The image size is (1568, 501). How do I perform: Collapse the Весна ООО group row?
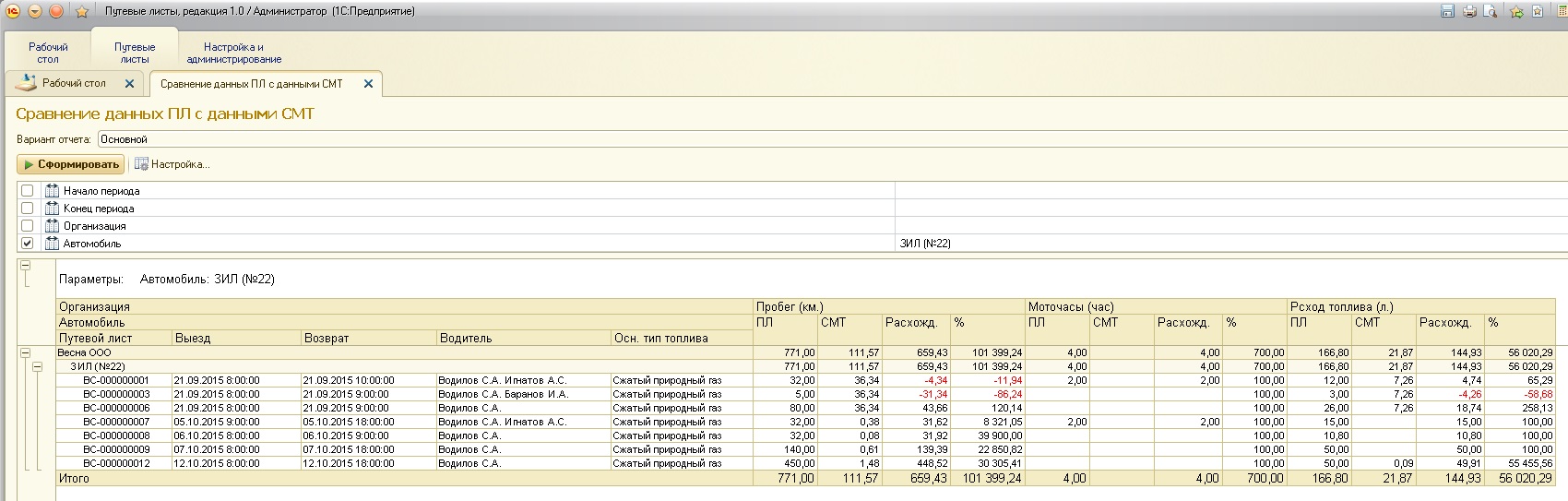pos(25,352)
